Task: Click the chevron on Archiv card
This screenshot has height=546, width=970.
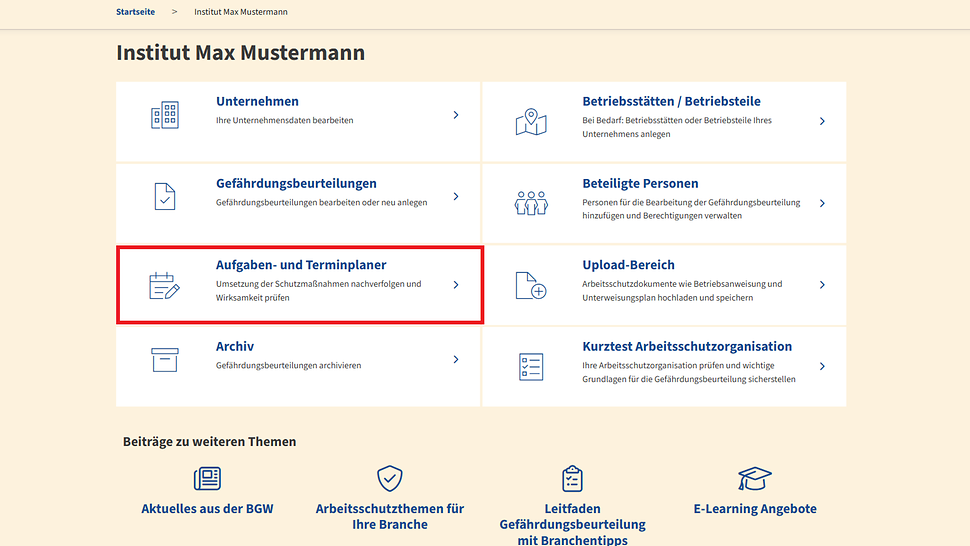Action: (x=456, y=359)
